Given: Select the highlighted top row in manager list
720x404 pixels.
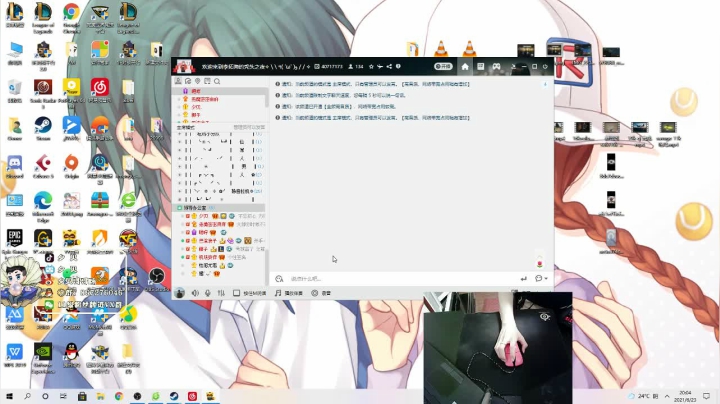Looking at the screenshot, I should pos(219,91).
